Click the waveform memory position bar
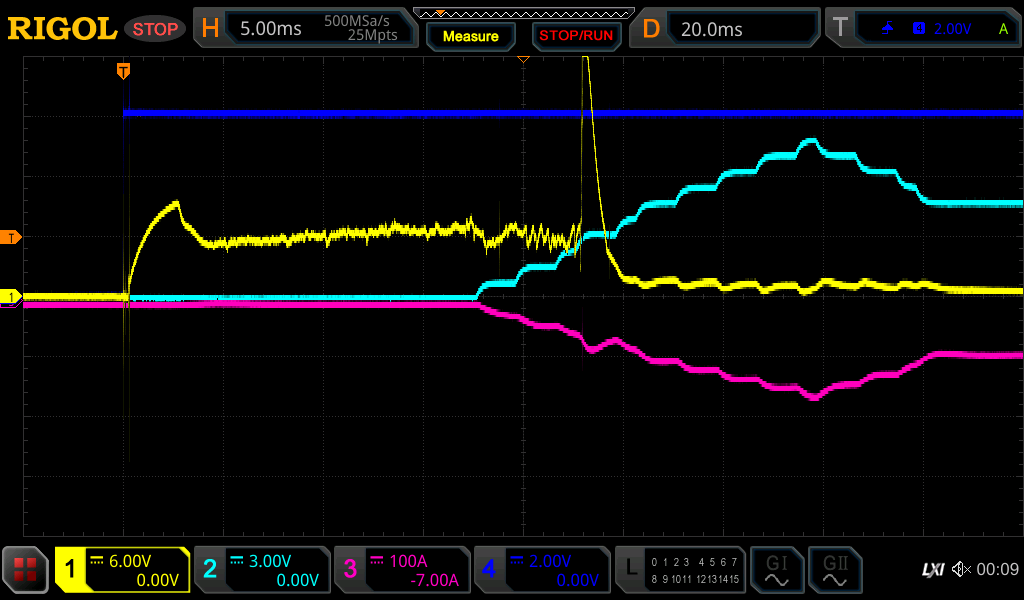 click(x=522, y=13)
